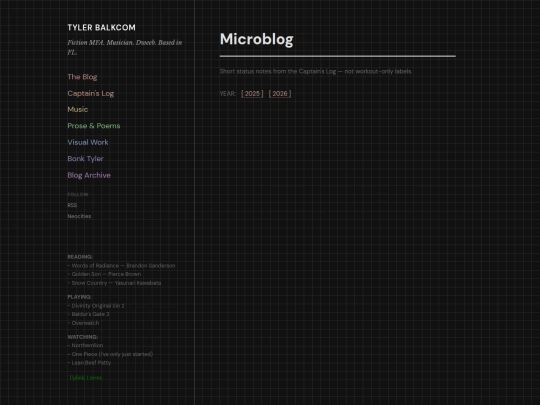540x405 pixels.
Task: Click 'Golden Son — Pierce Brown'
Action: click(104, 274)
